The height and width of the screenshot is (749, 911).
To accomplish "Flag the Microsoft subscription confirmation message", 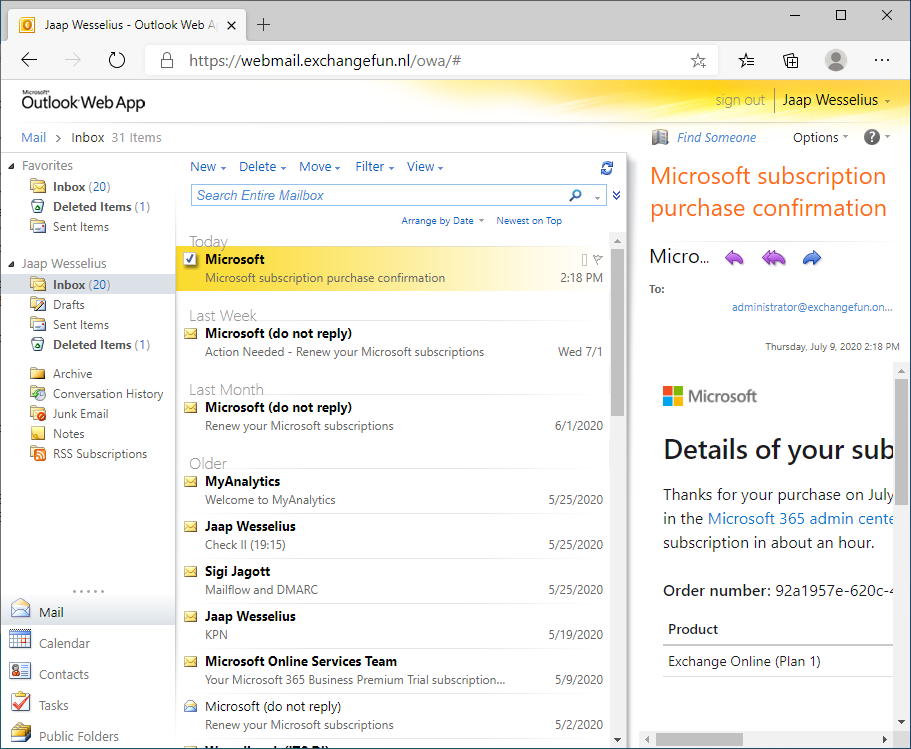I will tap(597, 257).
